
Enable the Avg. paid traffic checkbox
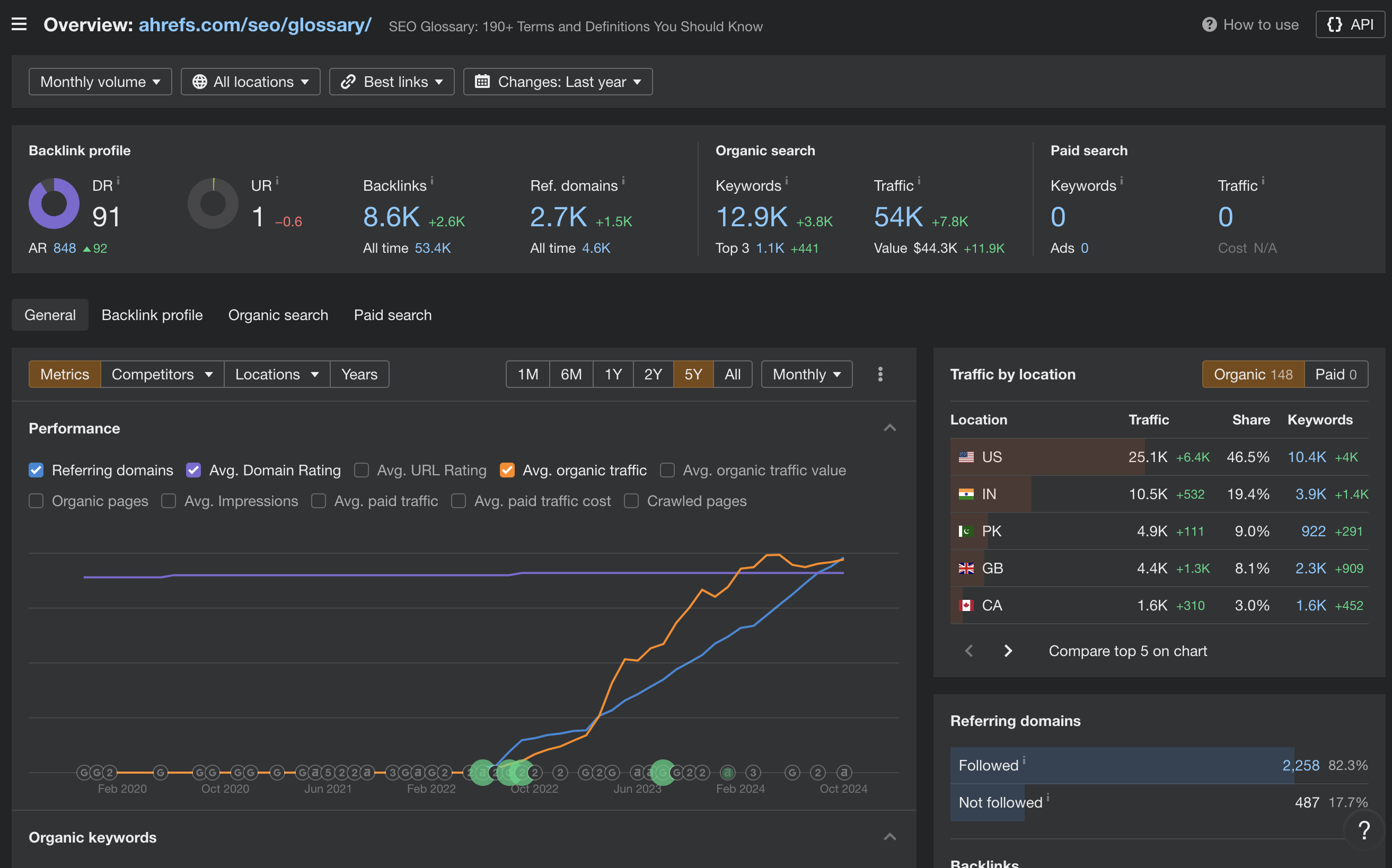[x=319, y=501]
